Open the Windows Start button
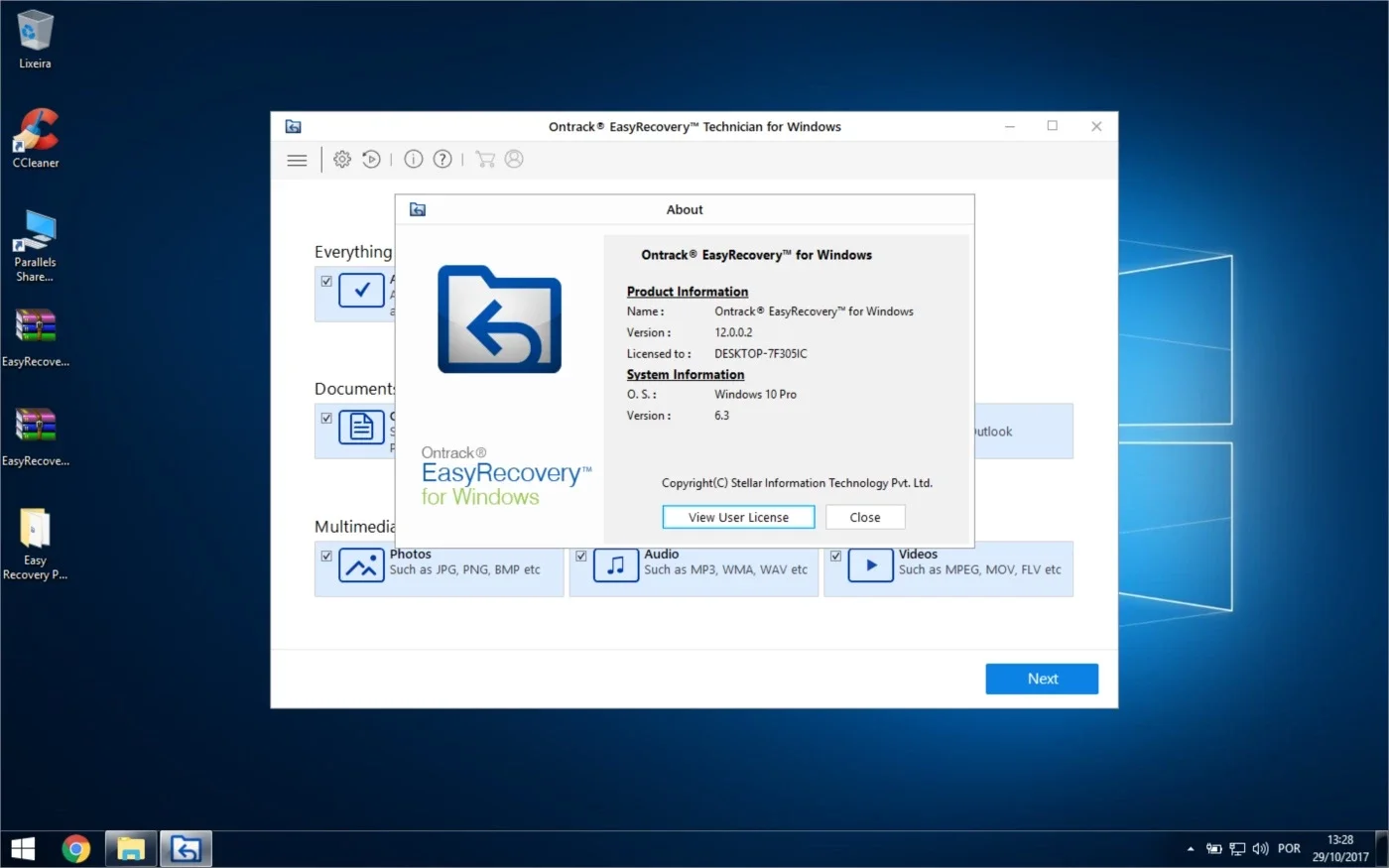Viewport: 1389px width, 868px height. click(x=23, y=849)
